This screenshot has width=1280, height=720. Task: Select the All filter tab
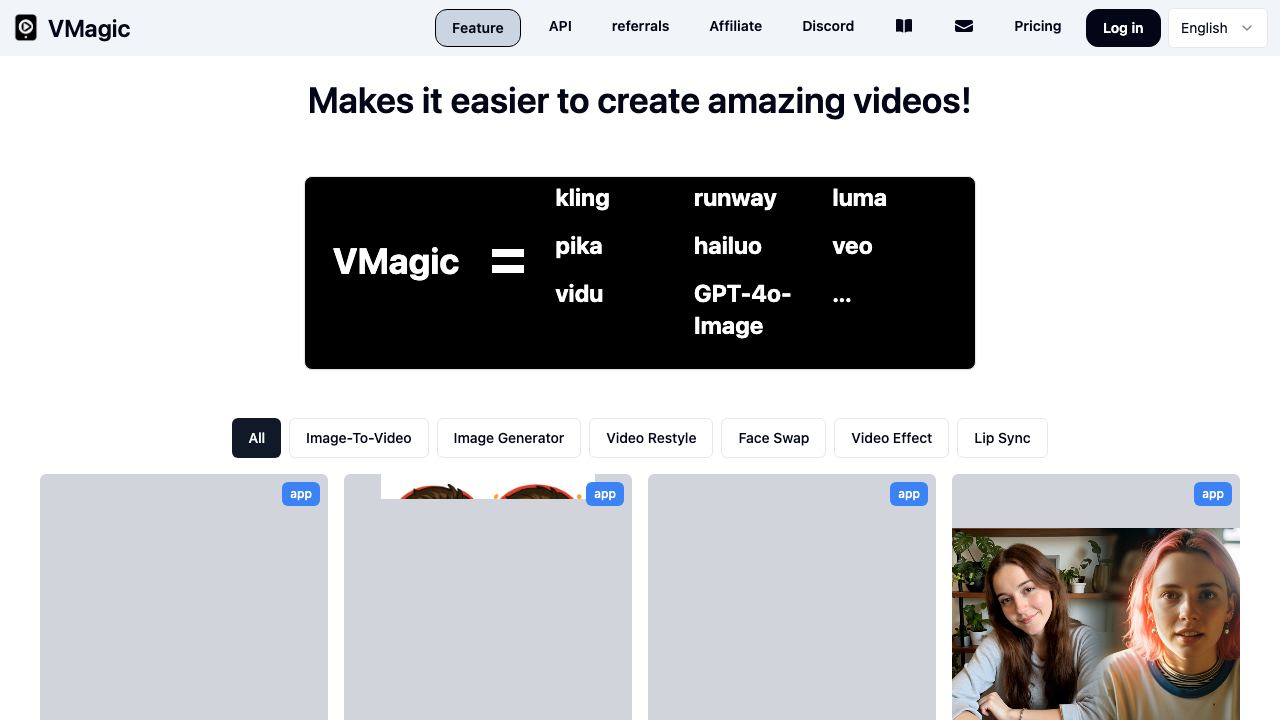pyautogui.click(x=257, y=438)
